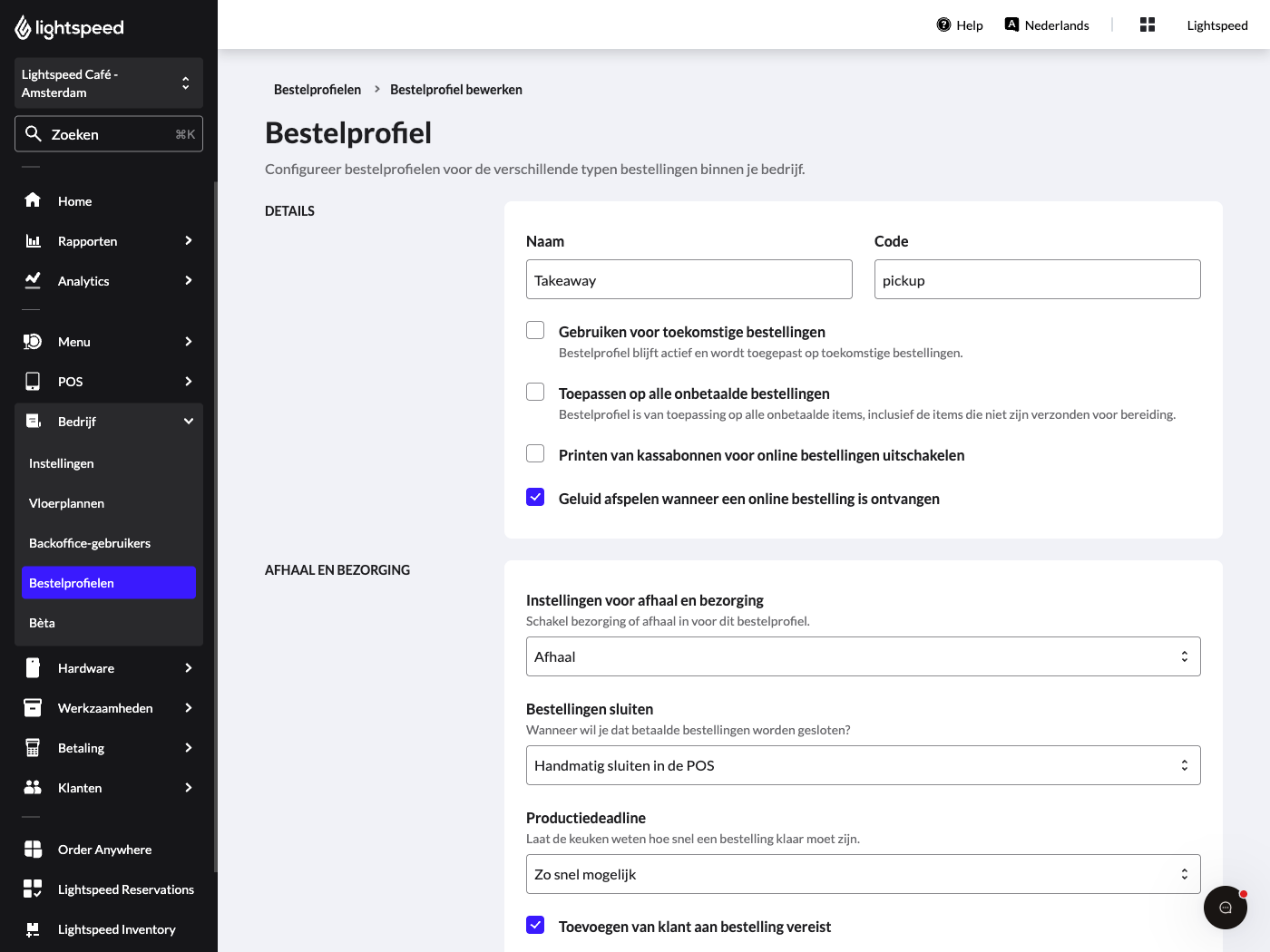Switch location Lightspeed Café - Amsterdam selector

coord(109,83)
